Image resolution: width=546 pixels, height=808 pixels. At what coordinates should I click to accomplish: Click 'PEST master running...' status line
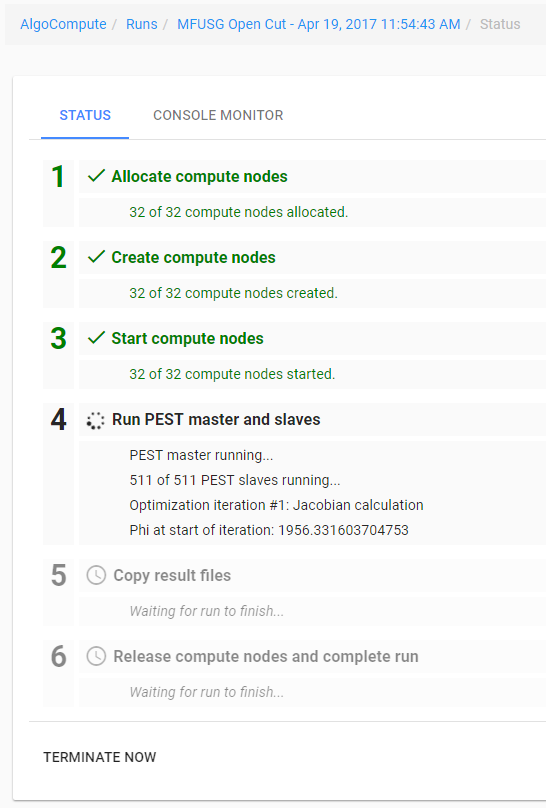coord(201,455)
